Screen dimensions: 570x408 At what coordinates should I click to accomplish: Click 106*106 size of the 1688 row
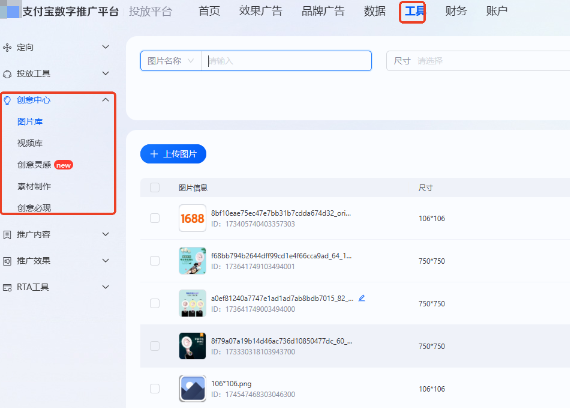431,218
